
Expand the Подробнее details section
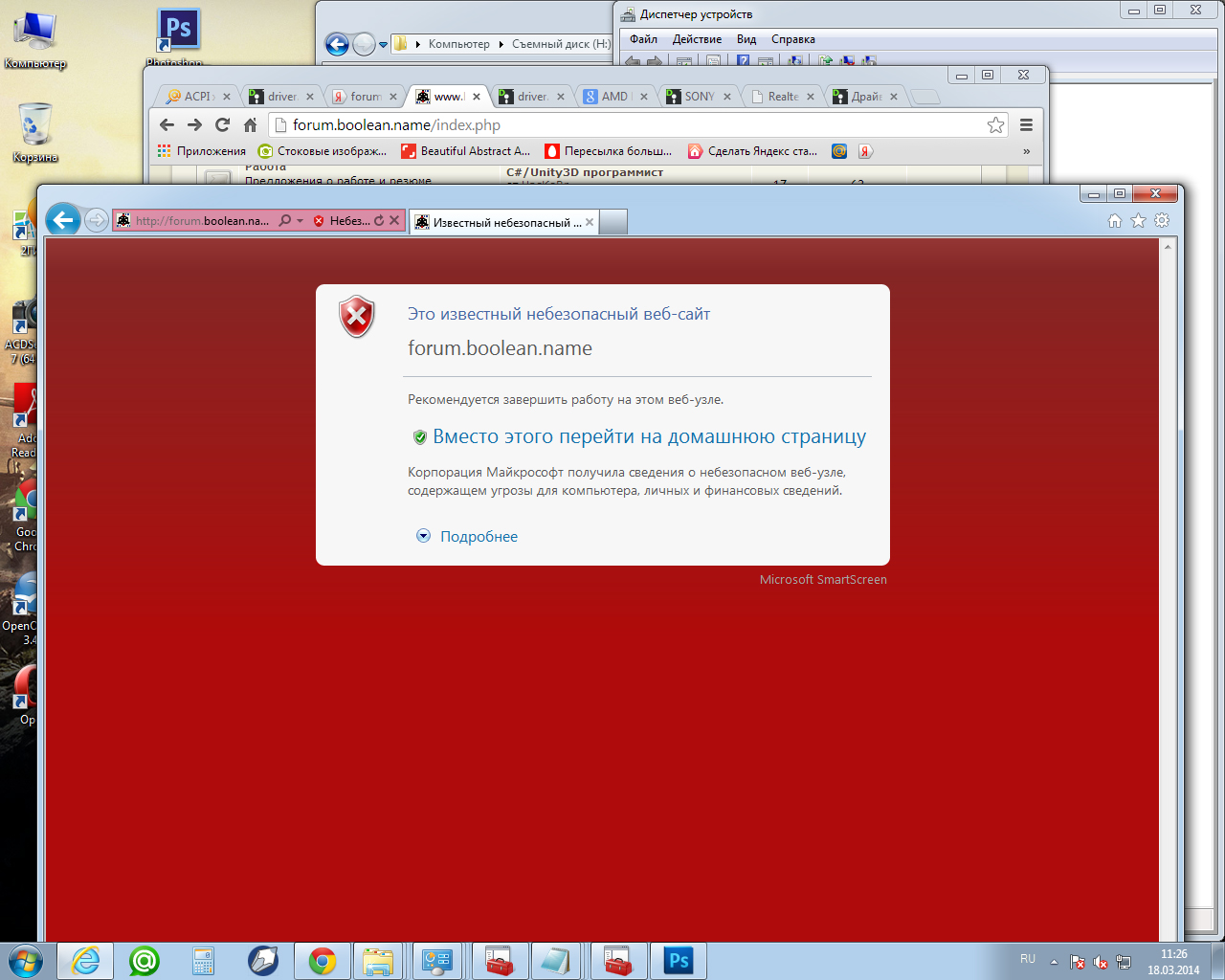pyautogui.click(x=478, y=537)
